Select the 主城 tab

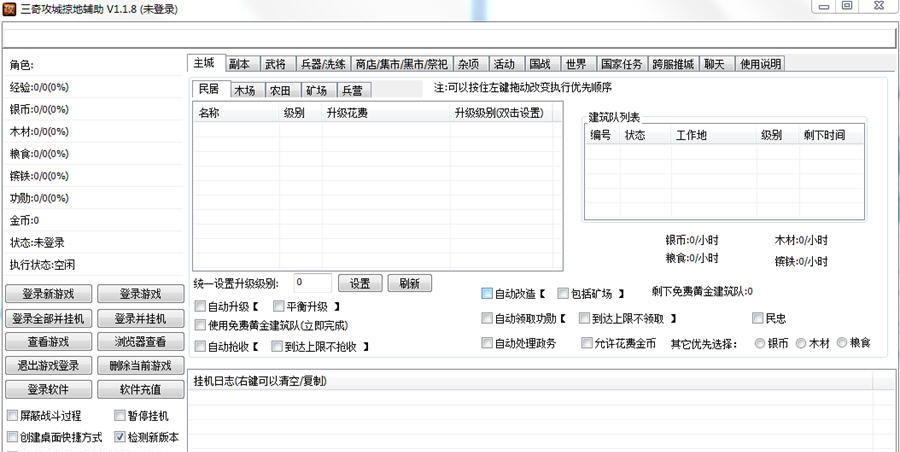(205, 63)
